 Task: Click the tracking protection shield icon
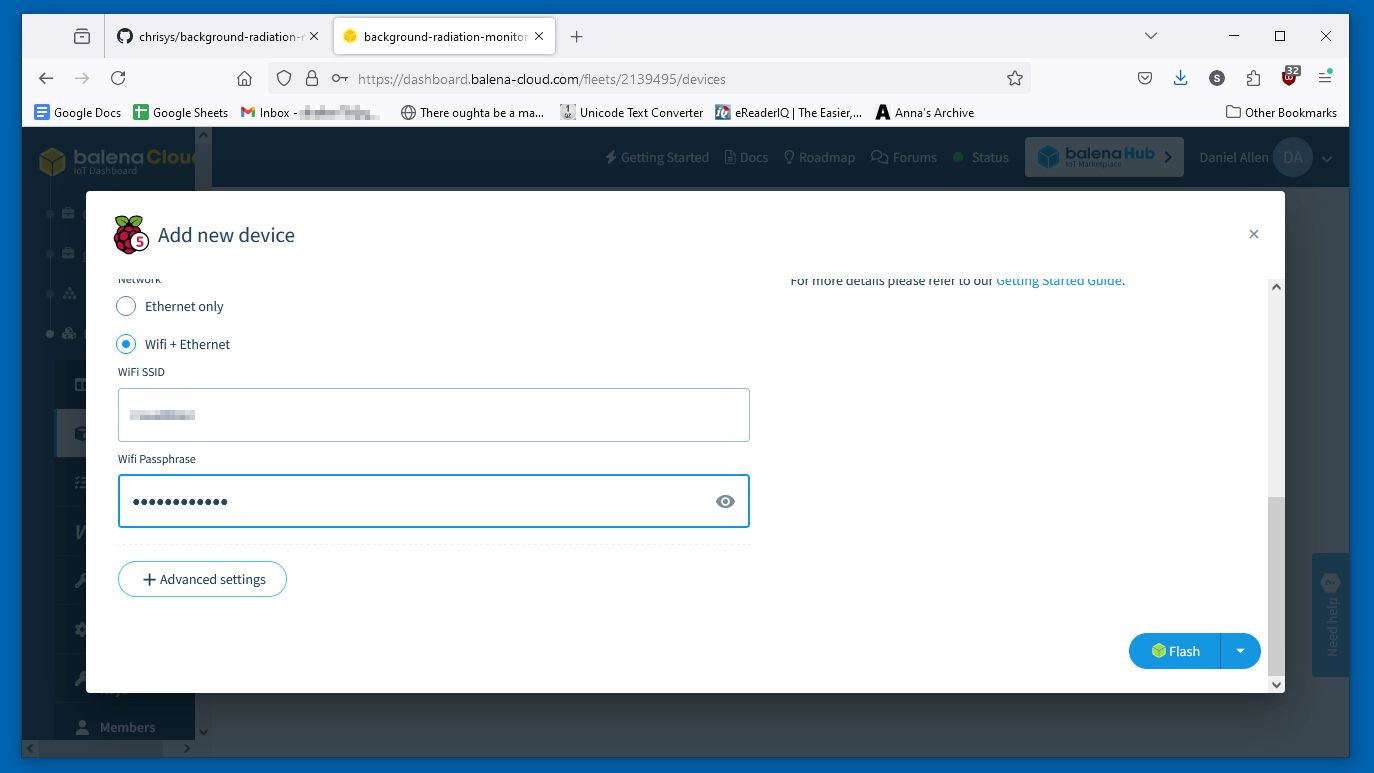(284, 78)
